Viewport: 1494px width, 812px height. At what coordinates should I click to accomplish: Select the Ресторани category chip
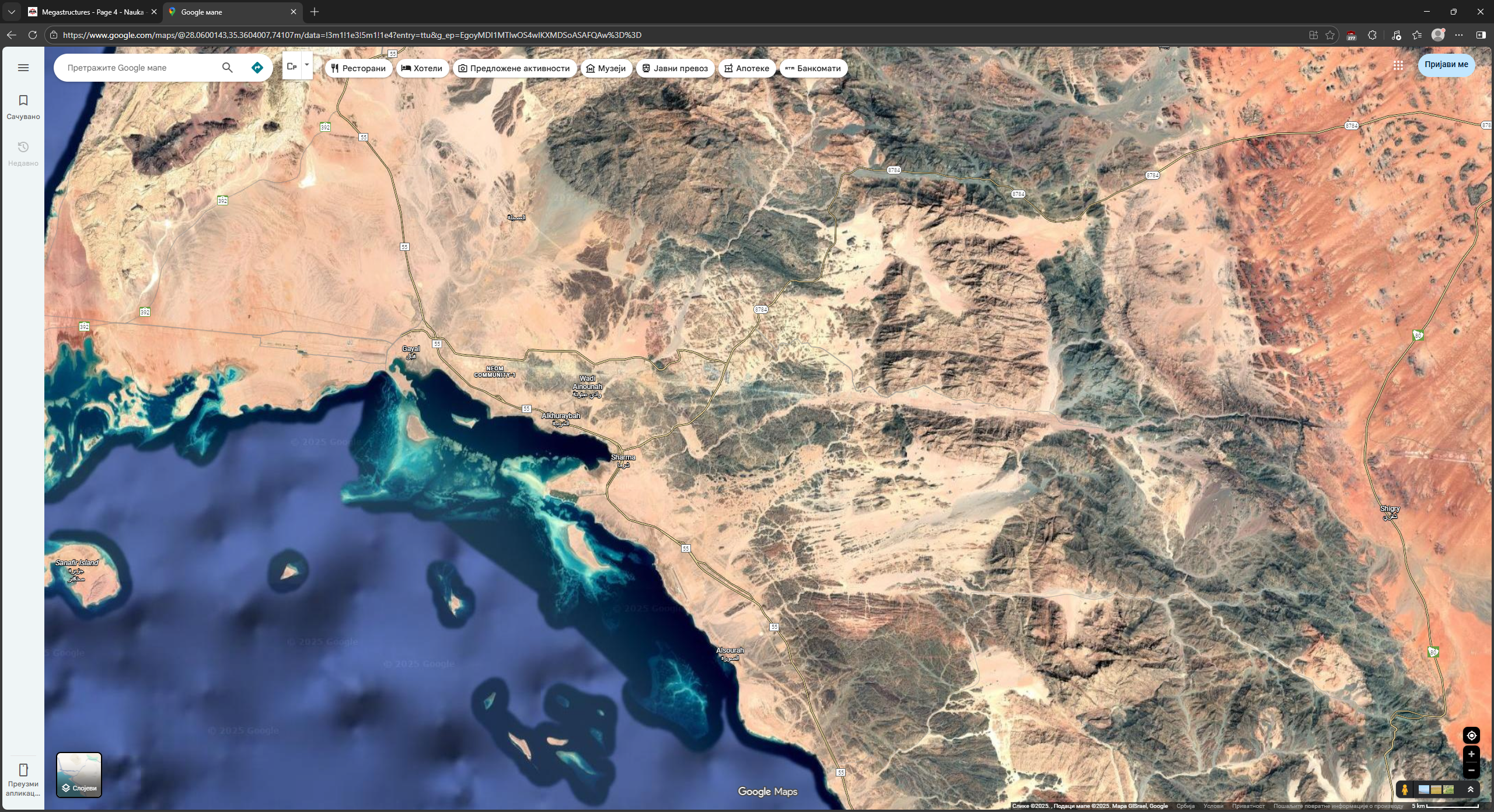click(x=358, y=68)
